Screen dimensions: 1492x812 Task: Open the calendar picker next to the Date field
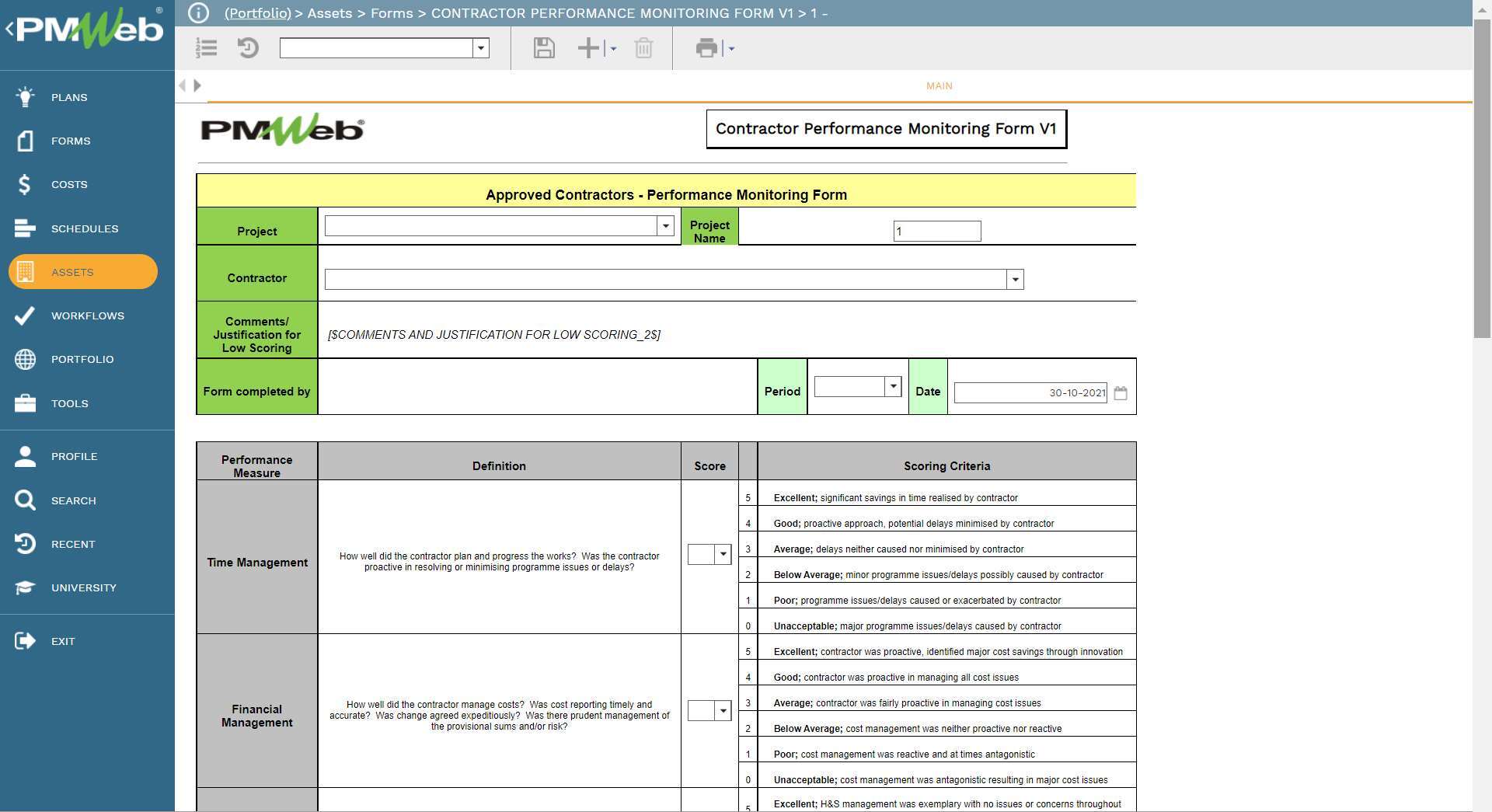click(1121, 393)
